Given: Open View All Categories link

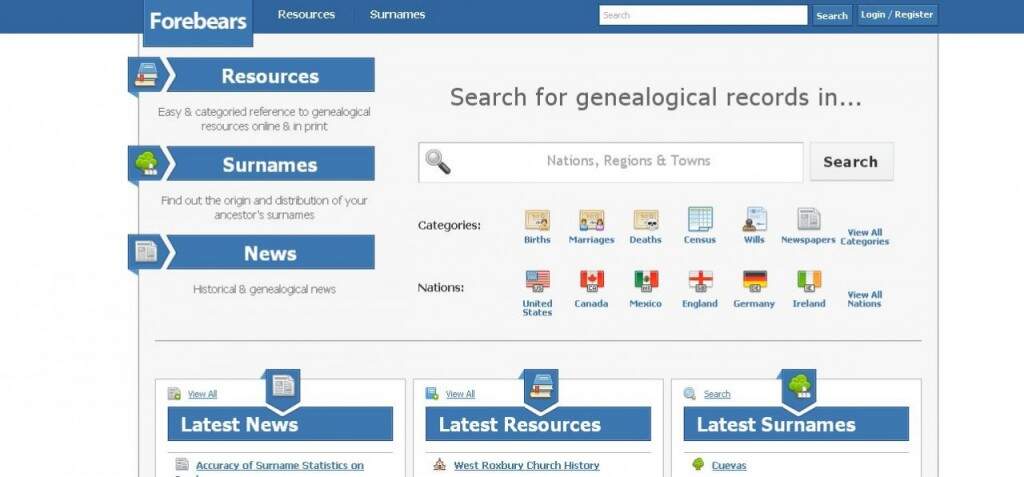Looking at the screenshot, I should pyautogui.click(x=865, y=237).
